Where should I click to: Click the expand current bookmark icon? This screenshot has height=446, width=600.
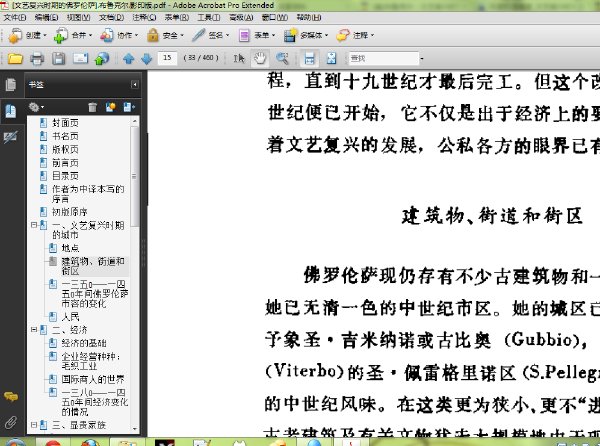[x=129, y=107]
